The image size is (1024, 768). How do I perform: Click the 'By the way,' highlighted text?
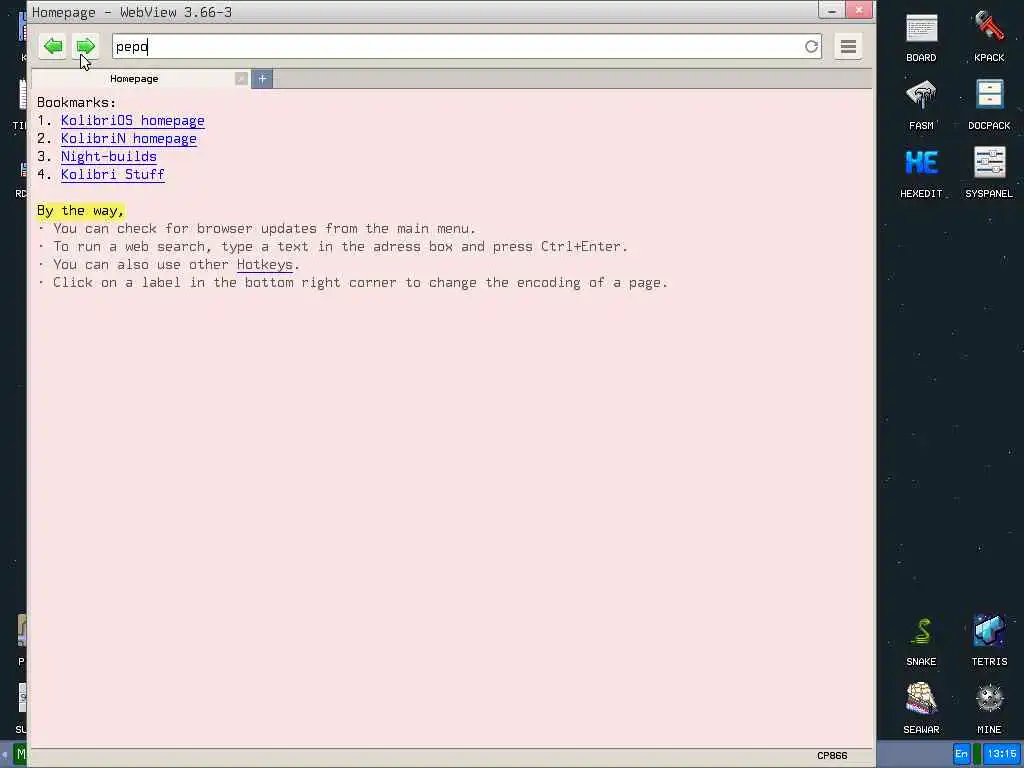80,211
